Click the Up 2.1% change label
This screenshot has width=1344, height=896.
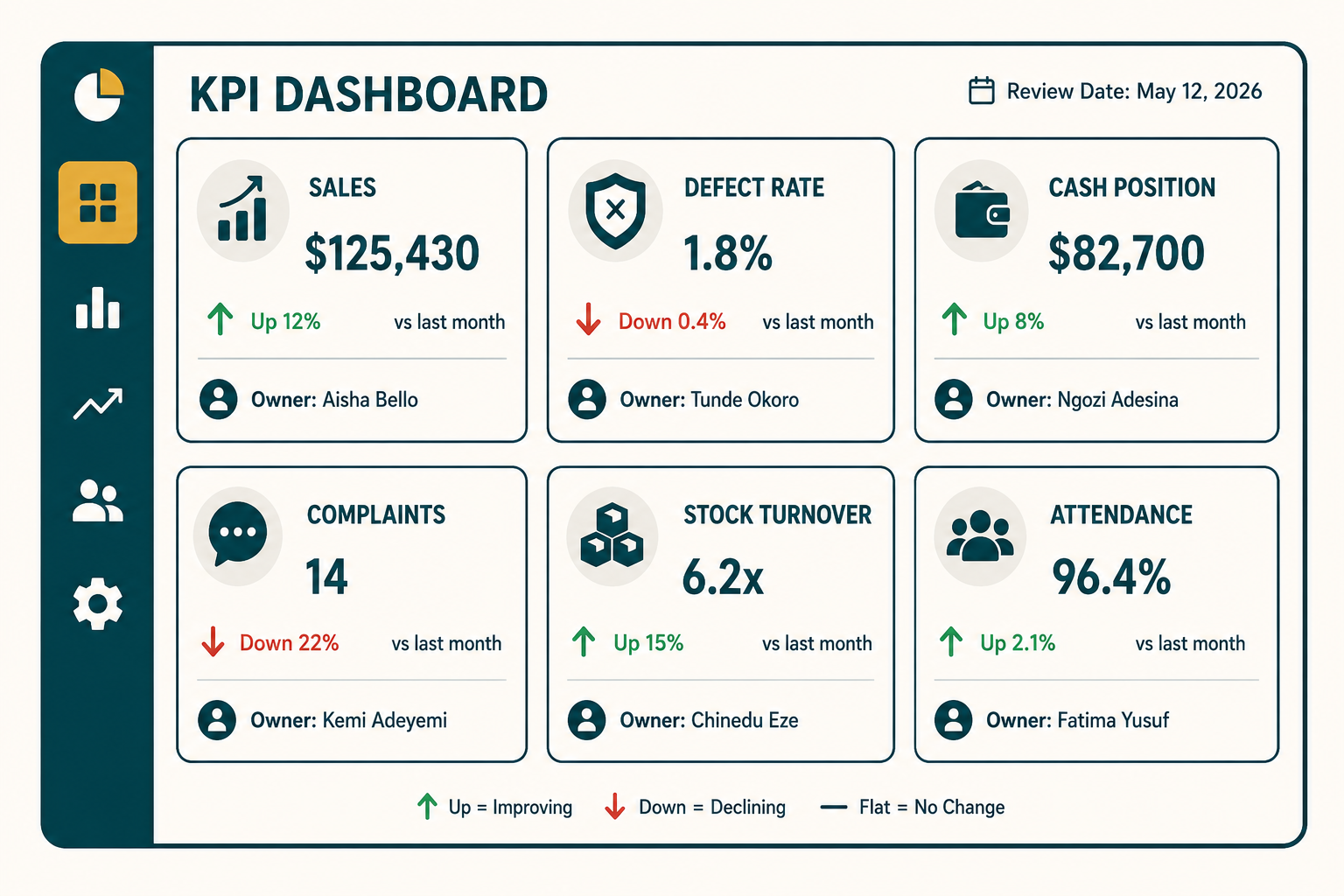pos(1018,643)
